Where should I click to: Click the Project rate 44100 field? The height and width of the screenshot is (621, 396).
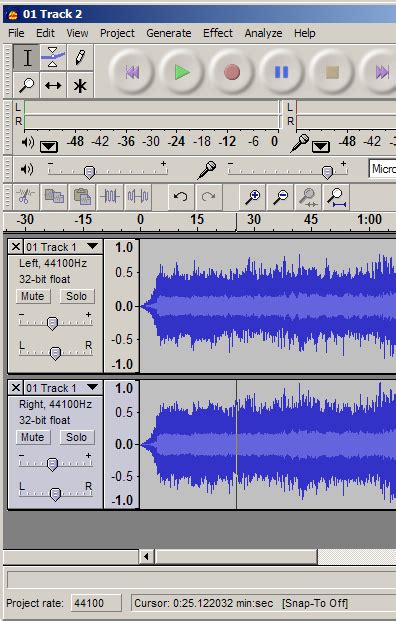click(96, 603)
